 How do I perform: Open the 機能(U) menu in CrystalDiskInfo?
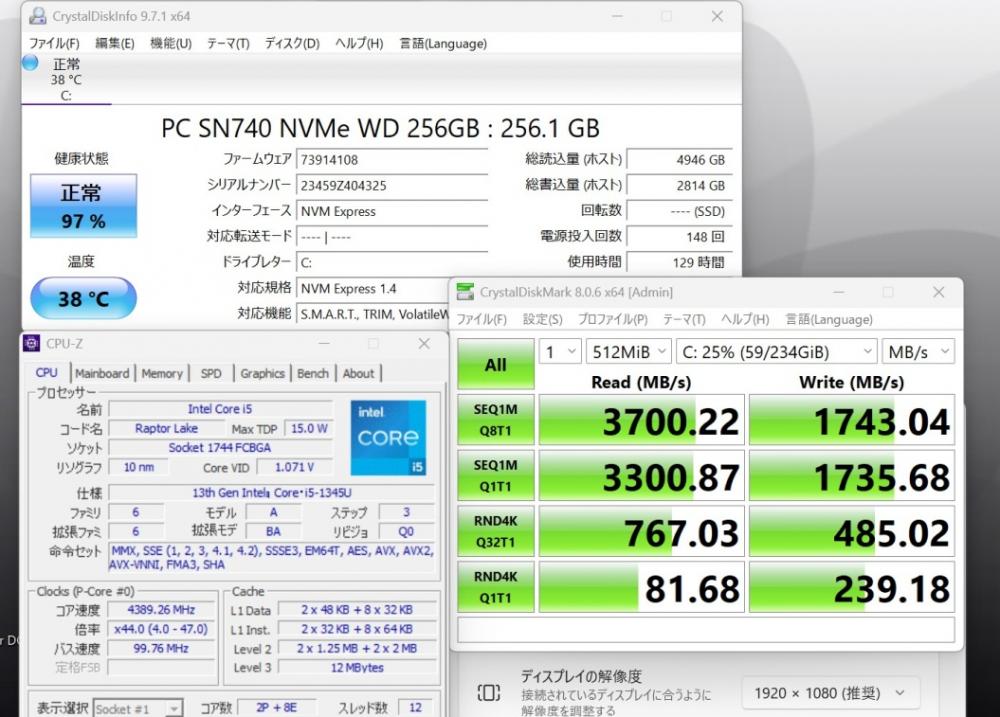click(x=170, y=43)
